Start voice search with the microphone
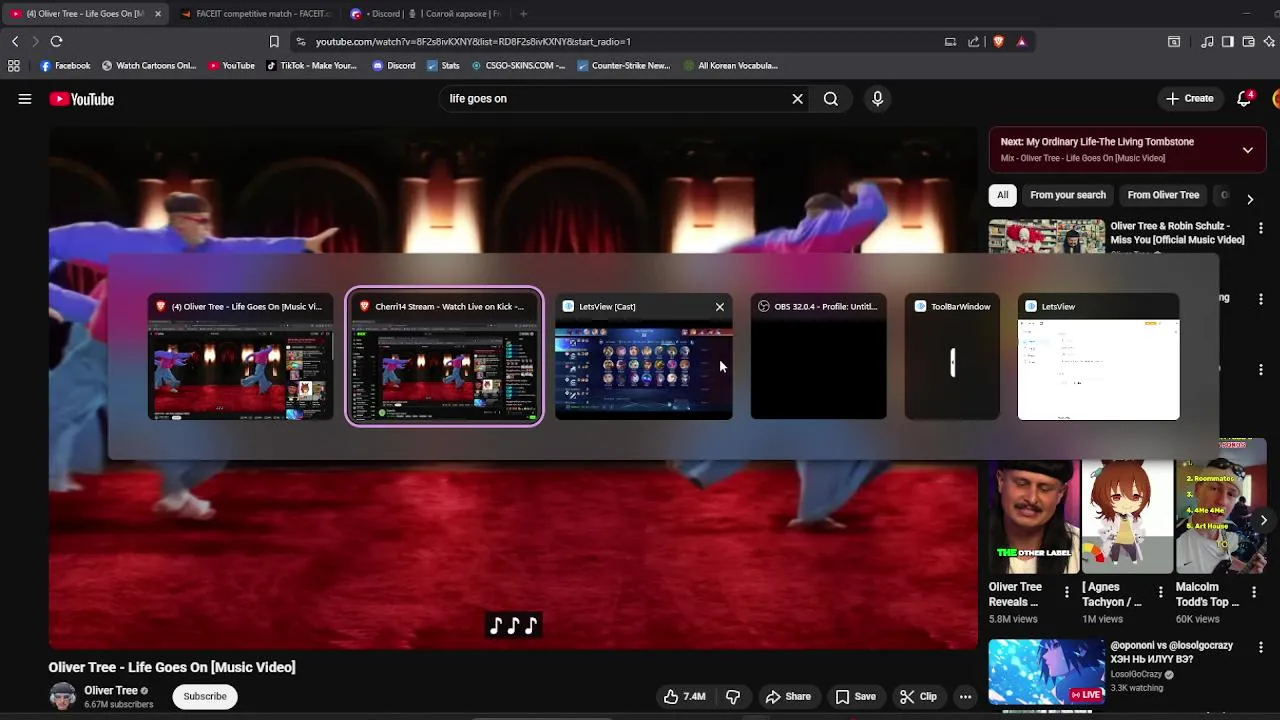The width and height of the screenshot is (1280, 720). pos(877,99)
